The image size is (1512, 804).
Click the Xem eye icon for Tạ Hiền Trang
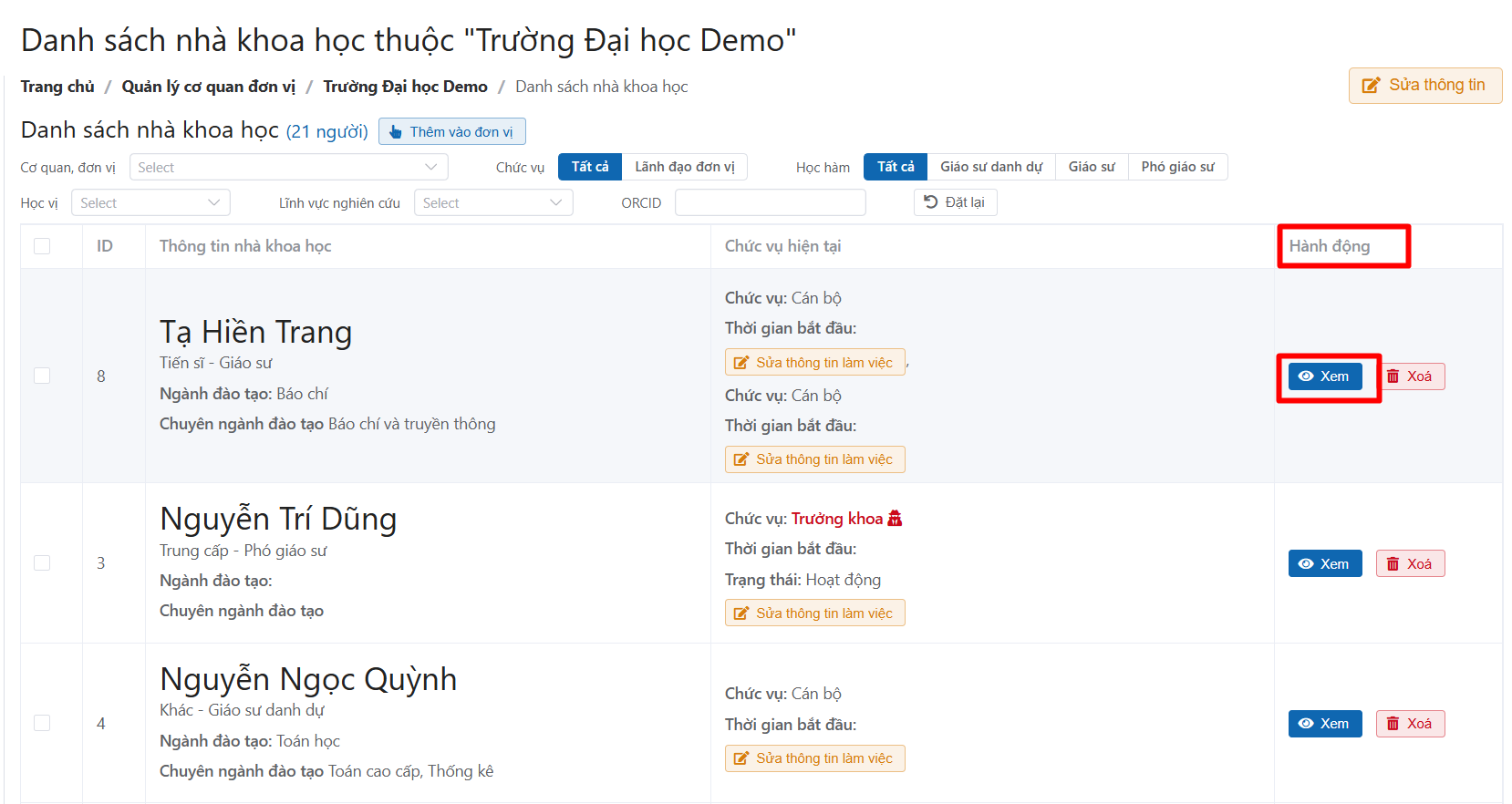click(x=1306, y=376)
